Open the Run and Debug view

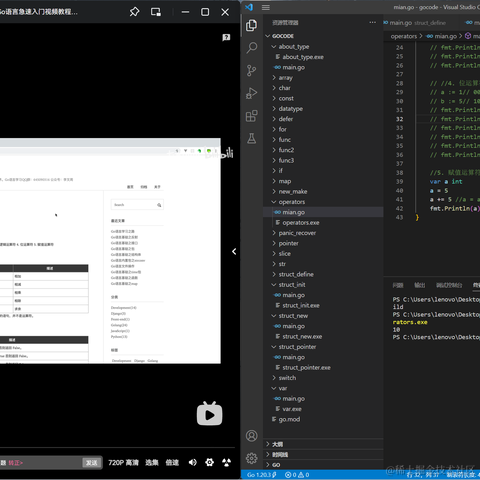[251, 93]
